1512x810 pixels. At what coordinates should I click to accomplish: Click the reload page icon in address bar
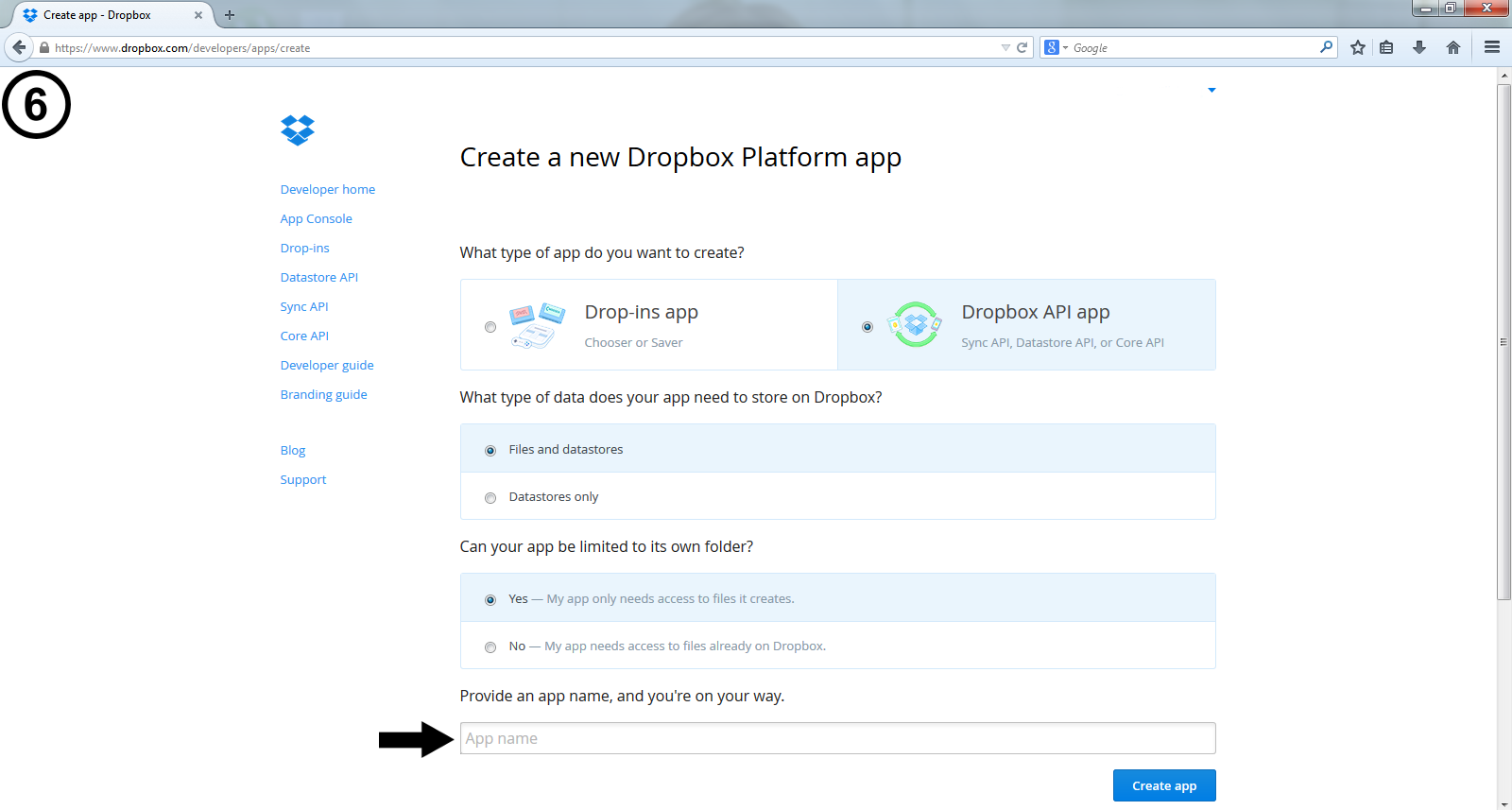(x=1022, y=47)
